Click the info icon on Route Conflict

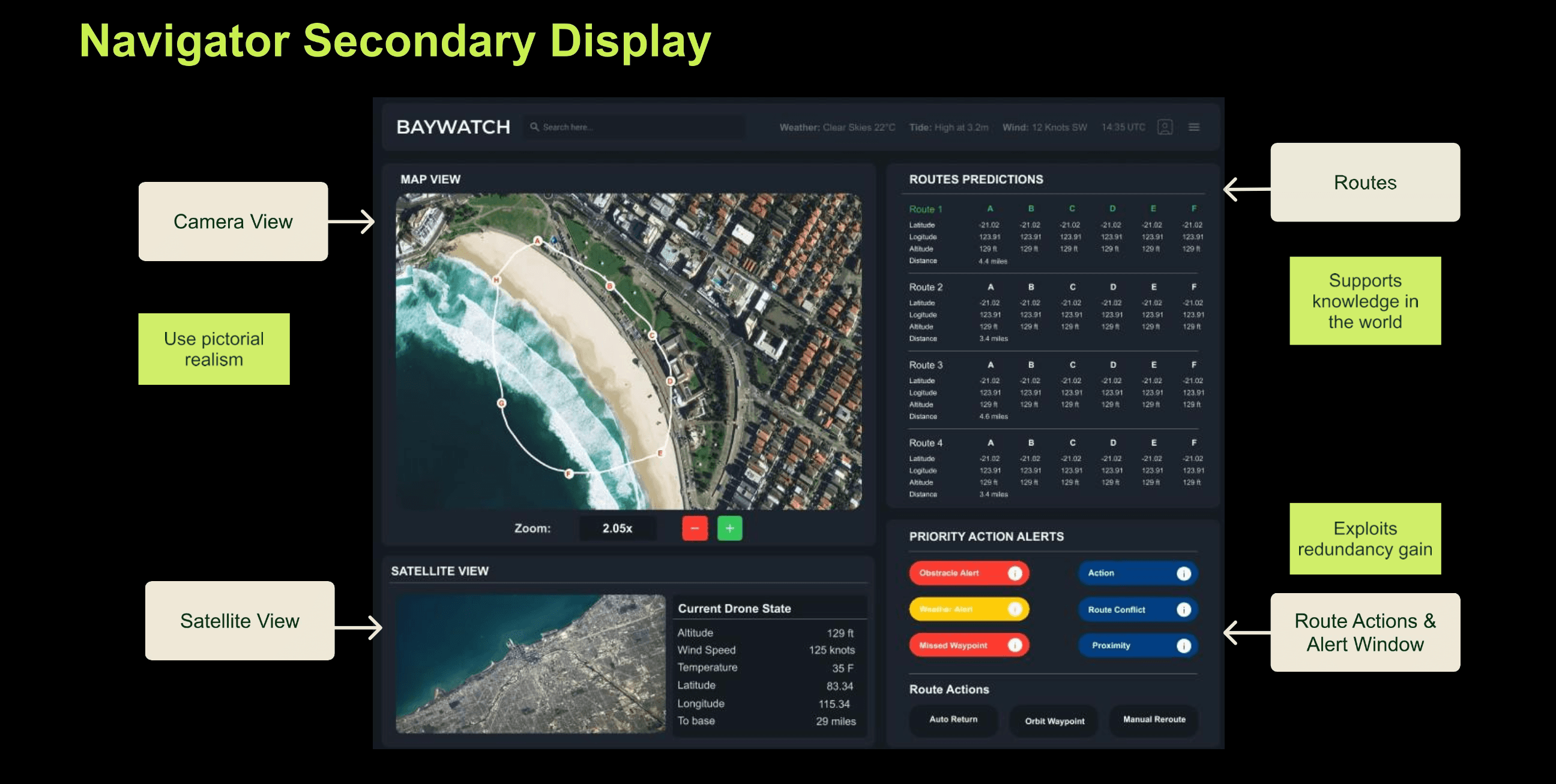tap(1183, 609)
